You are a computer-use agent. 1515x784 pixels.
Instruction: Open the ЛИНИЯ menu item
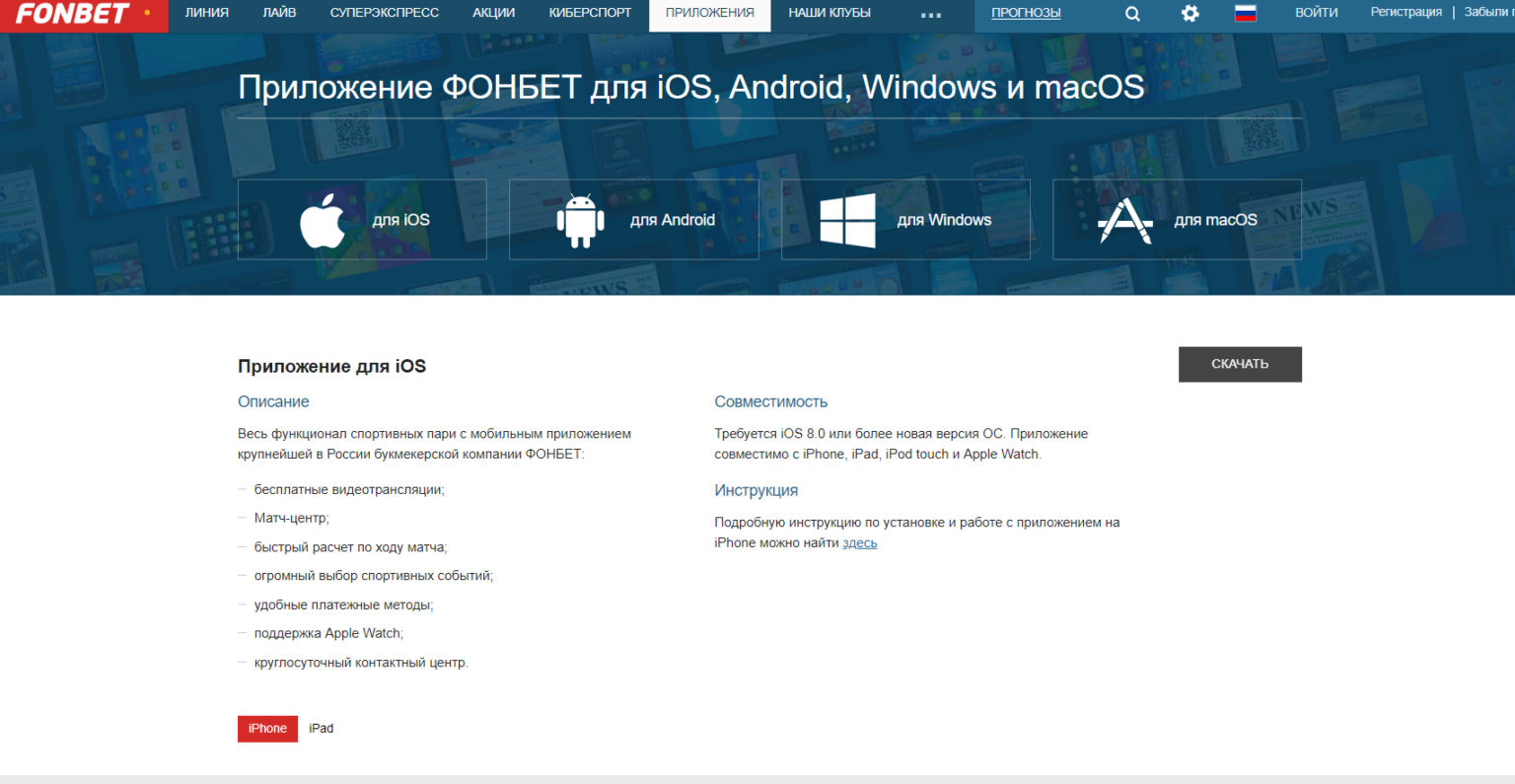tap(206, 13)
